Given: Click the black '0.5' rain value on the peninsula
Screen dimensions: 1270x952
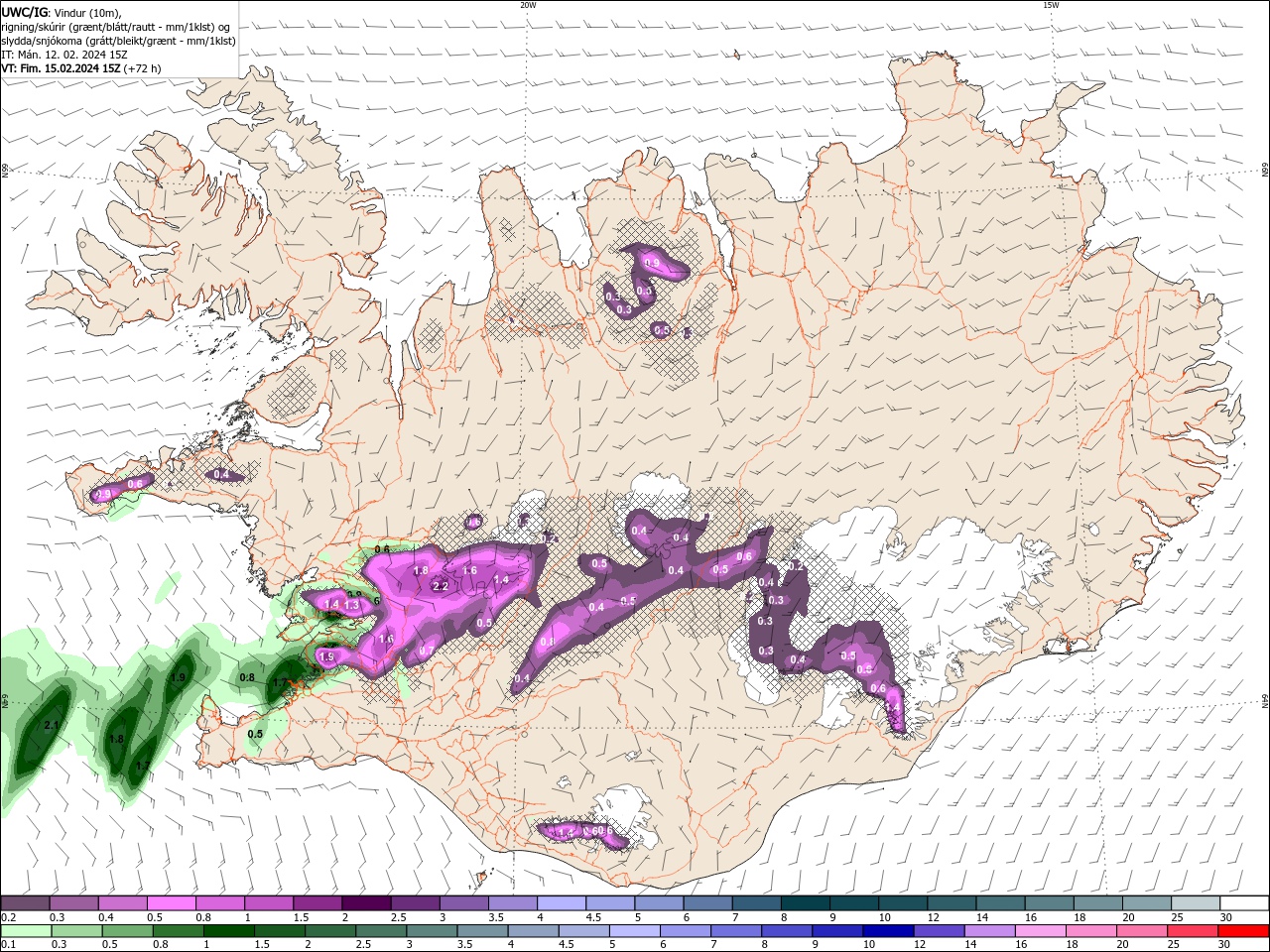Looking at the screenshot, I should (255, 734).
